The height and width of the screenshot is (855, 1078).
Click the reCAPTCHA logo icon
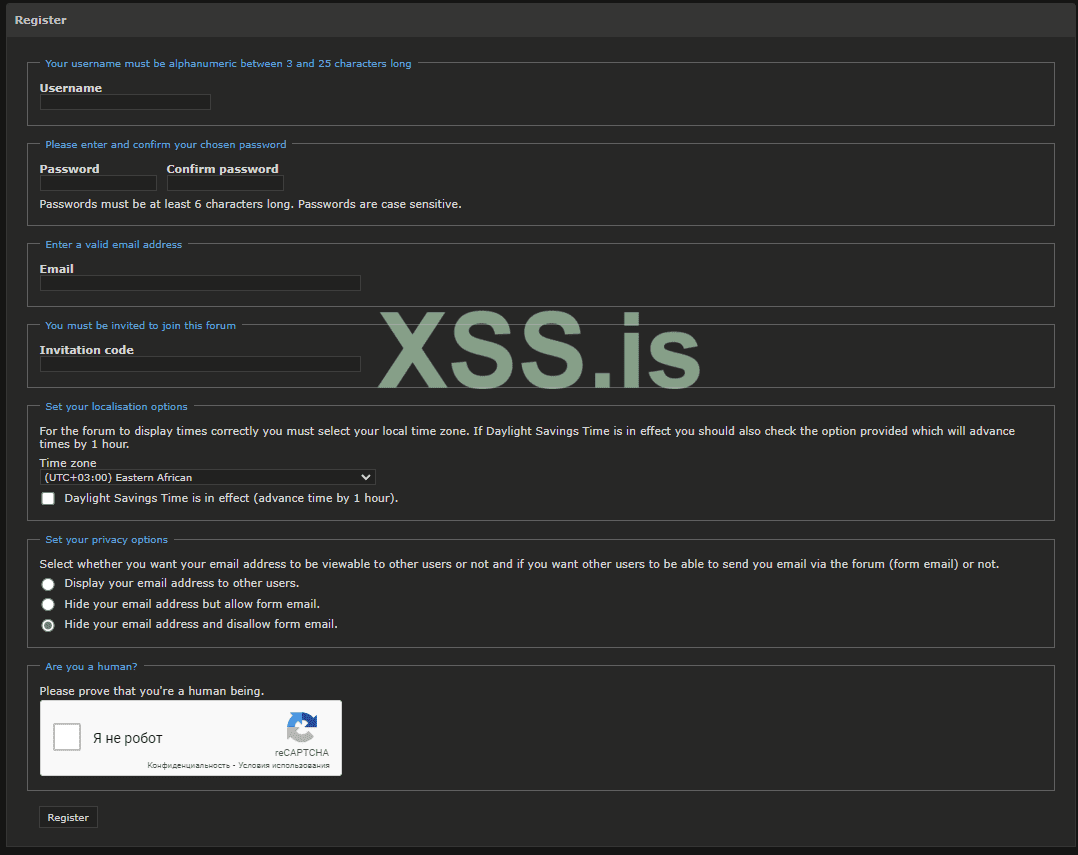click(302, 727)
